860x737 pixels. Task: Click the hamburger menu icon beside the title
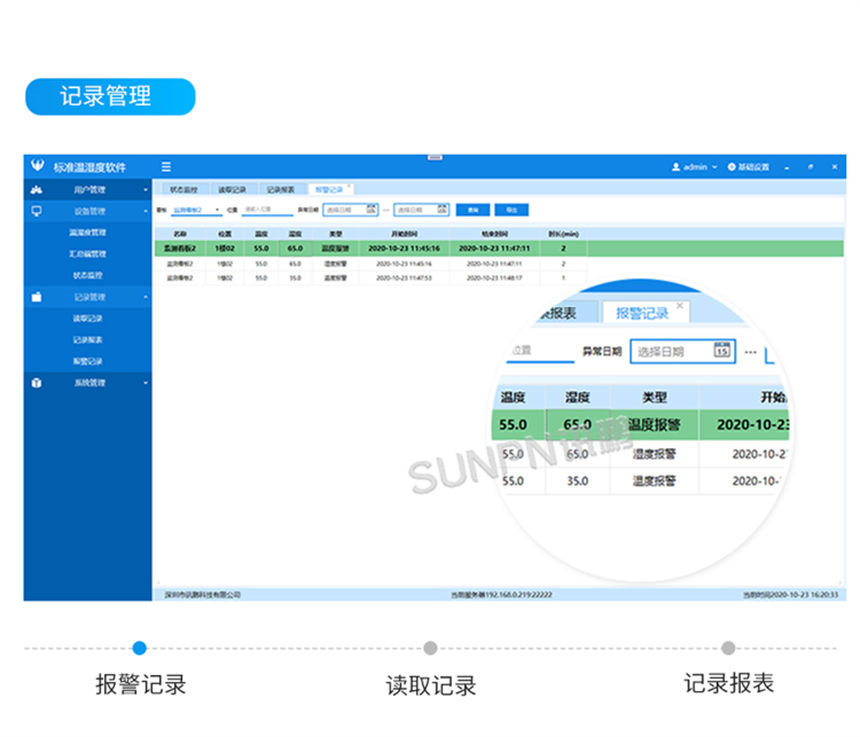point(167,166)
